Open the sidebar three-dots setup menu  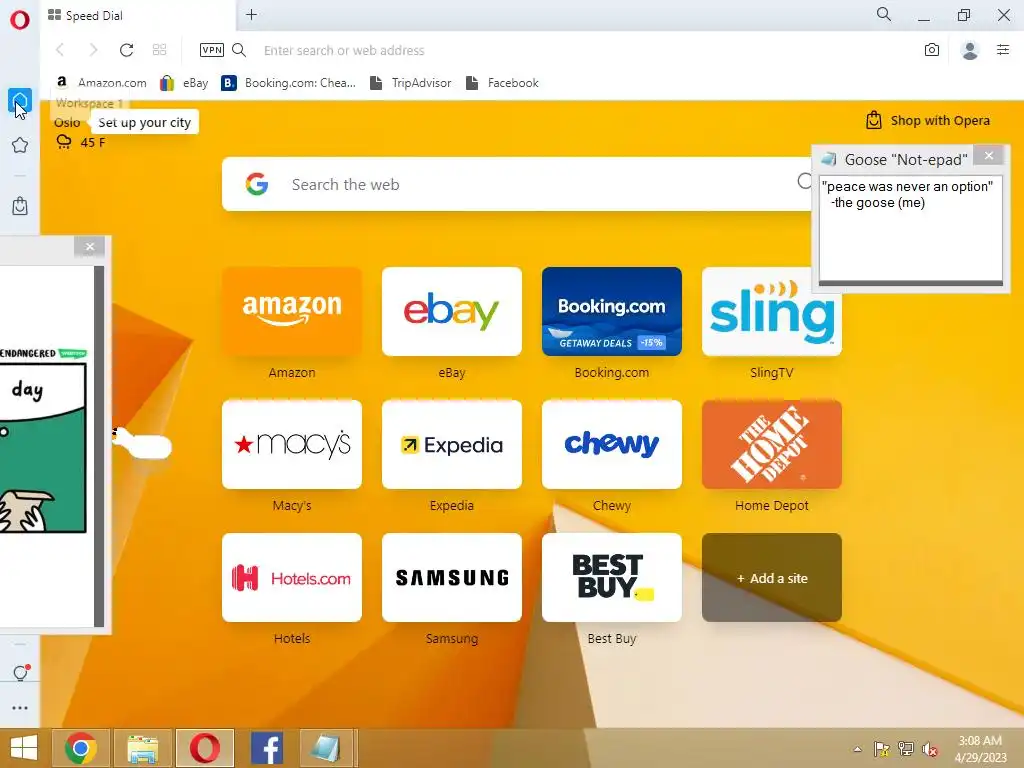point(20,707)
